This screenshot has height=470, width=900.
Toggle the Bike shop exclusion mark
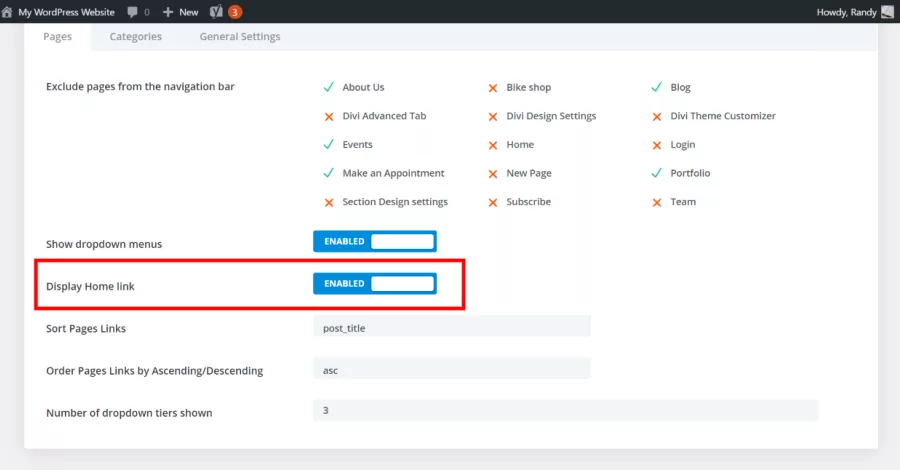click(x=492, y=88)
